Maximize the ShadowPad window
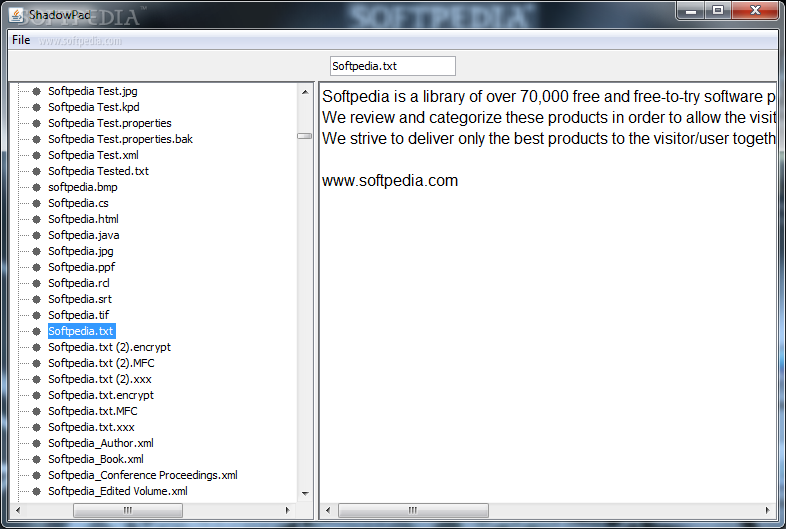The image size is (786, 529). point(718,11)
